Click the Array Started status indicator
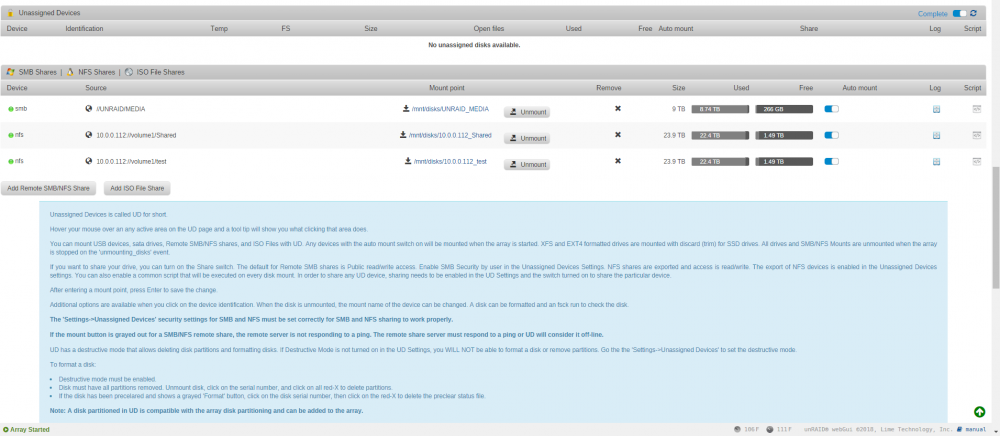Image resolution: width=1000 pixels, height=436 pixels. 26,430
